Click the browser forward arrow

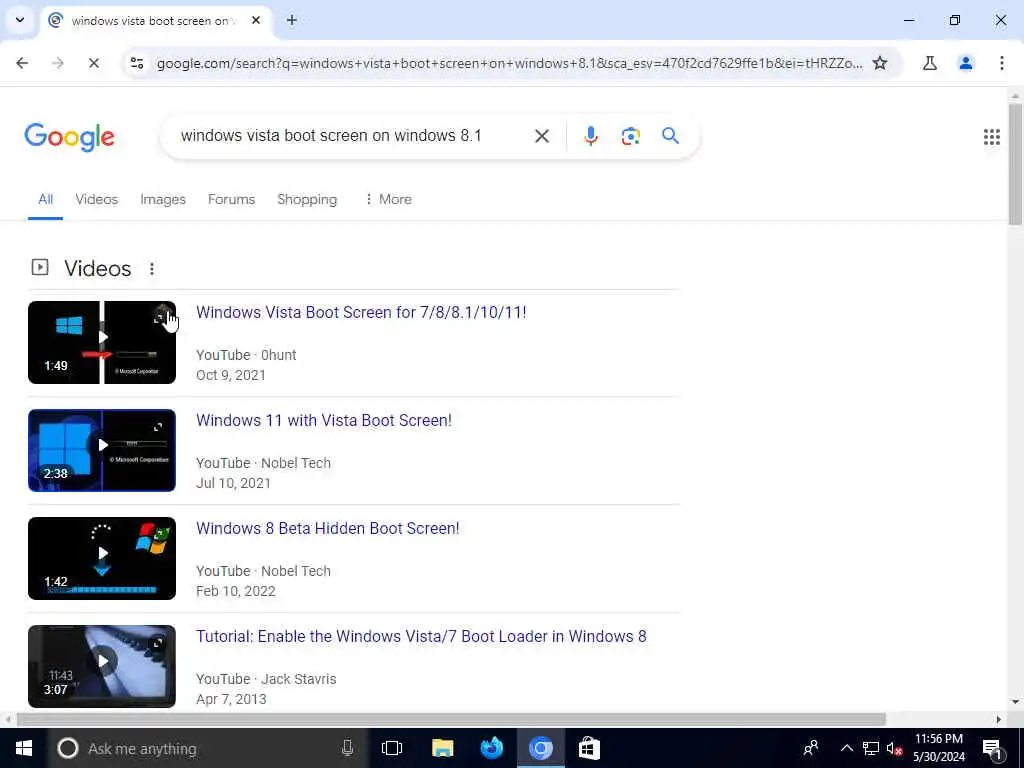pos(57,63)
